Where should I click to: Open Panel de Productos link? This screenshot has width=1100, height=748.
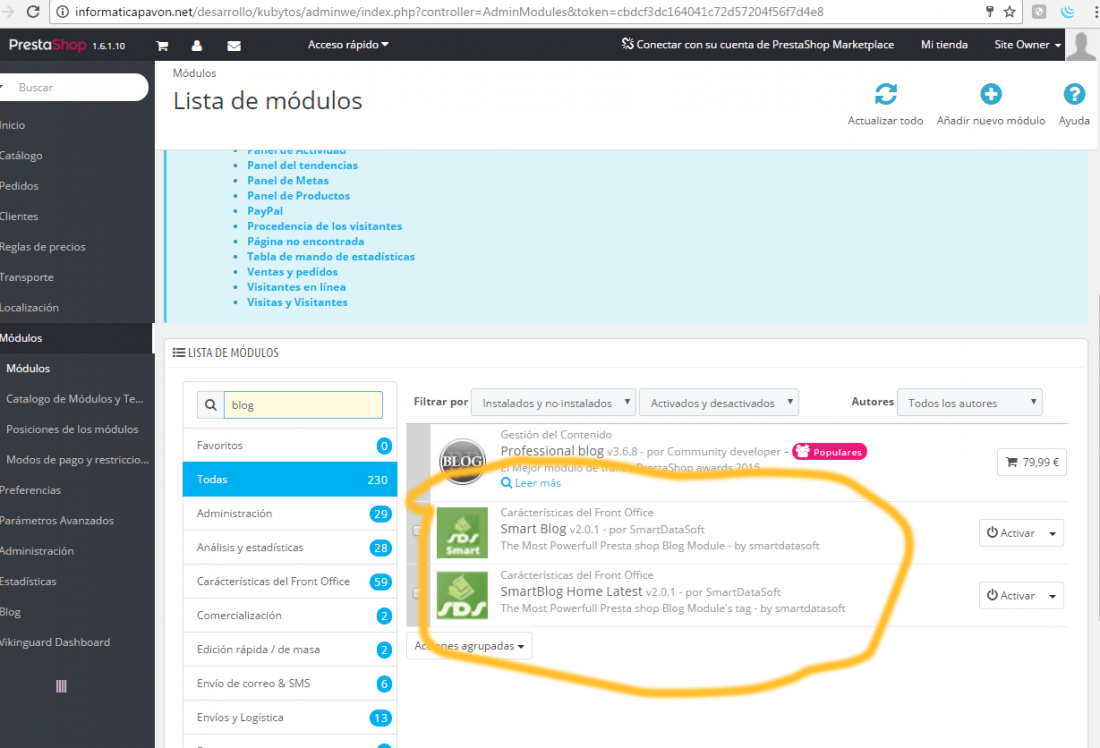tap(298, 196)
